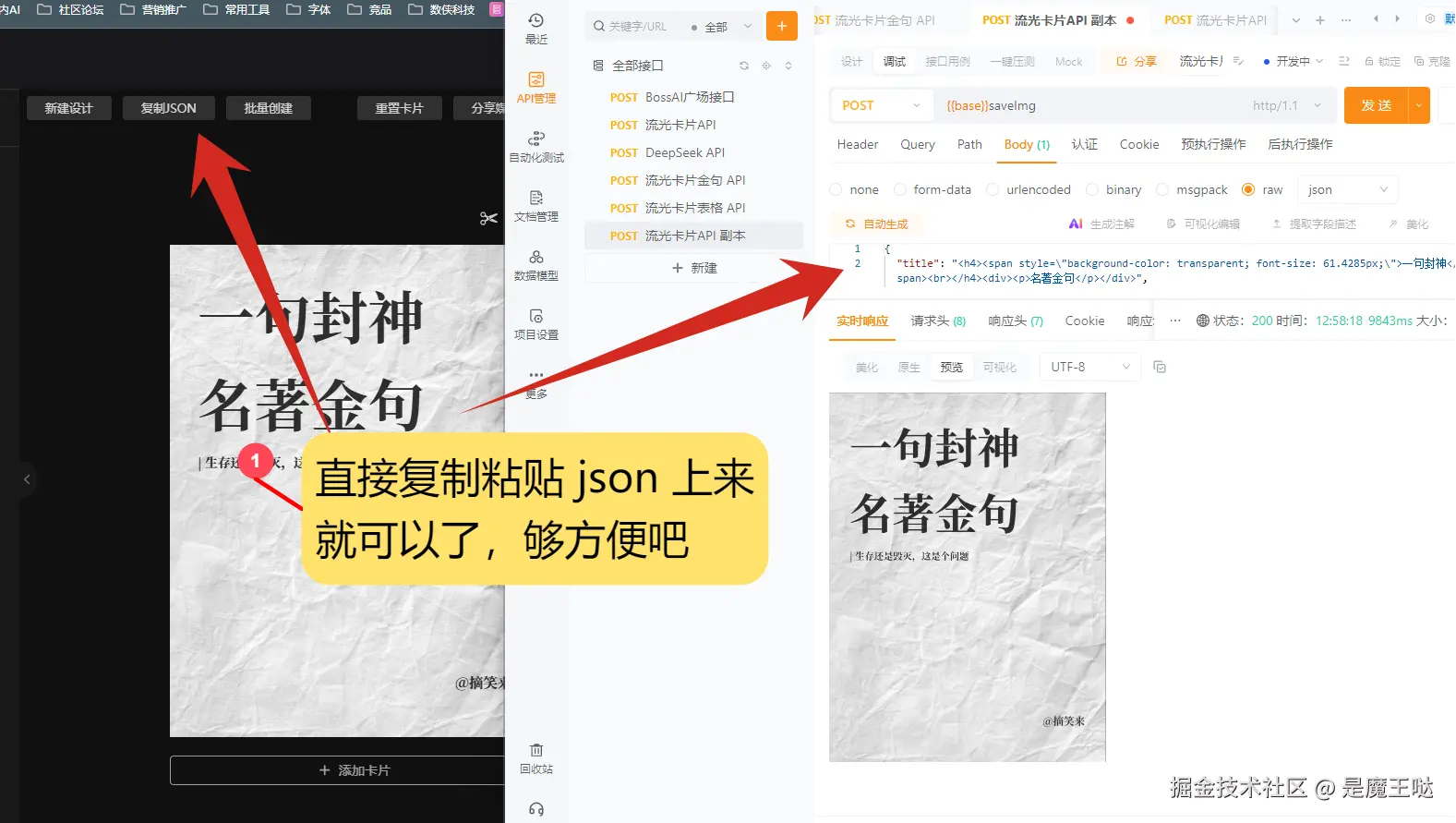Toggle expand-collapse arrows next to 全部接口
The height and width of the screenshot is (823, 1456).
788,66
